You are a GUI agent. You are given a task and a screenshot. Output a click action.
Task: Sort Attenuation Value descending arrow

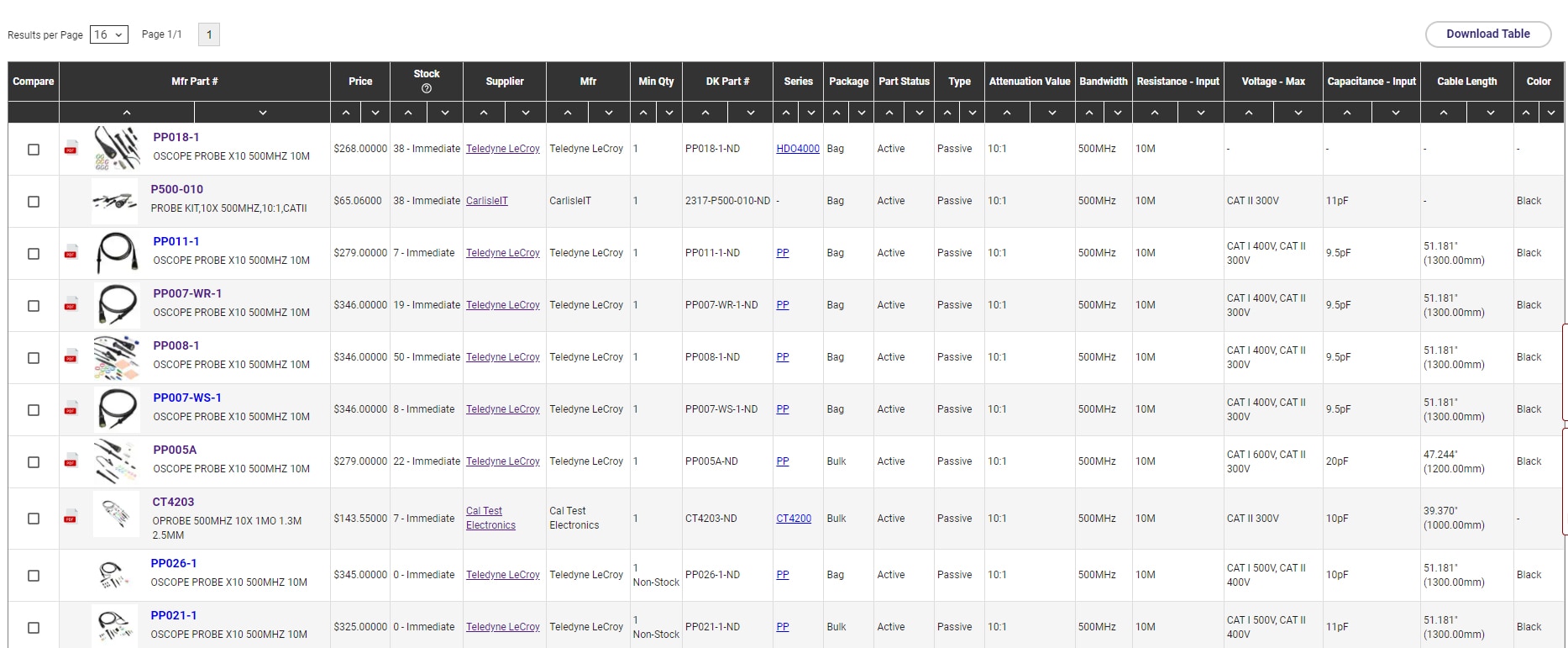(x=1051, y=113)
